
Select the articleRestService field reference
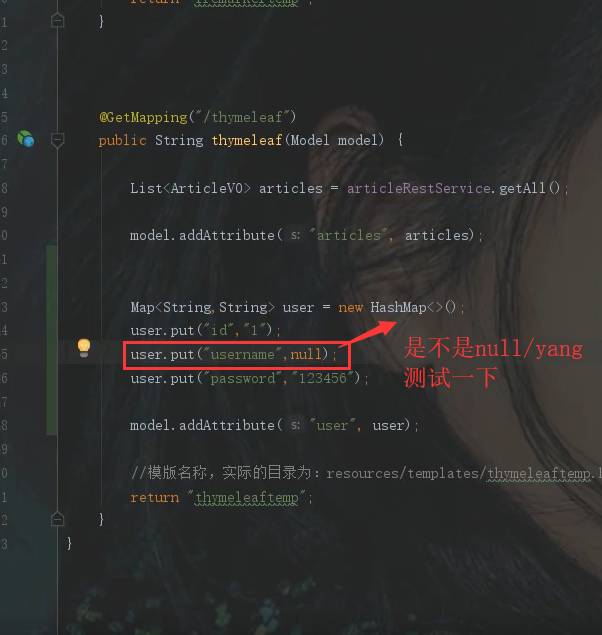(419, 188)
